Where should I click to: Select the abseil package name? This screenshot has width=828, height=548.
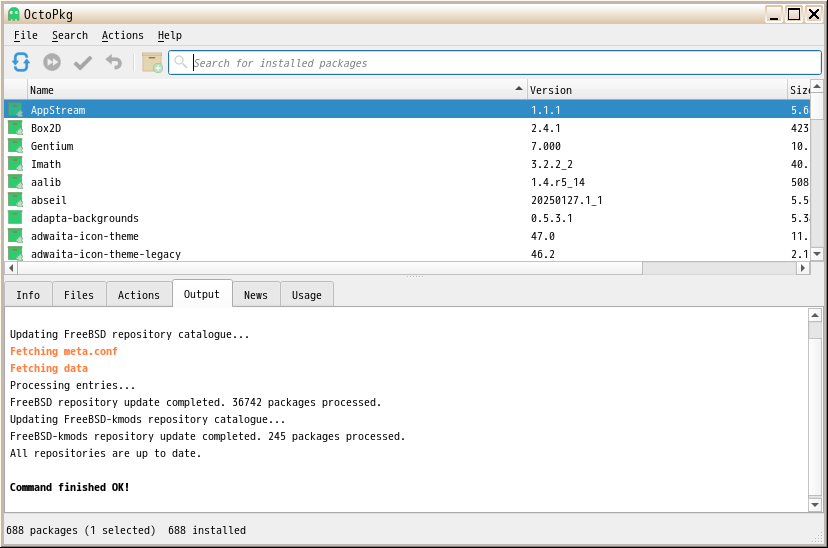[49, 200]
